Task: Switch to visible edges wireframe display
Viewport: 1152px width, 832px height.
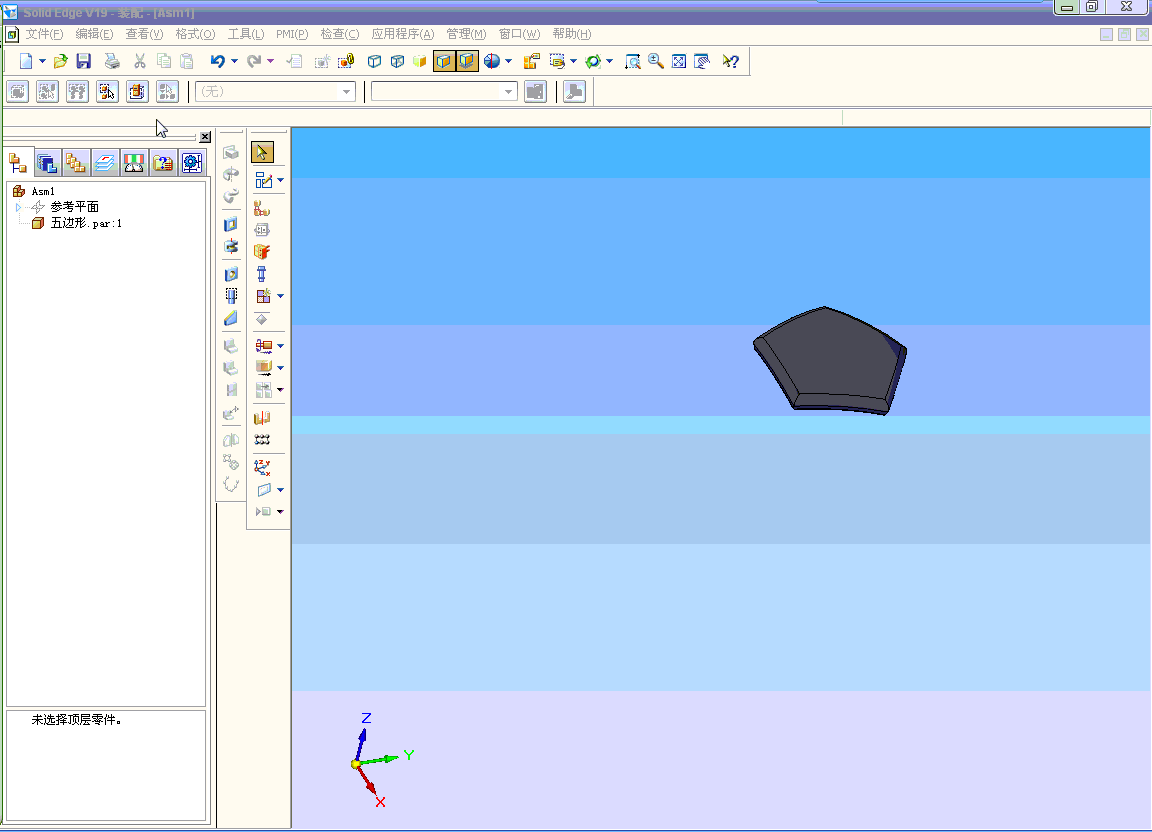Action: (374, 61)
